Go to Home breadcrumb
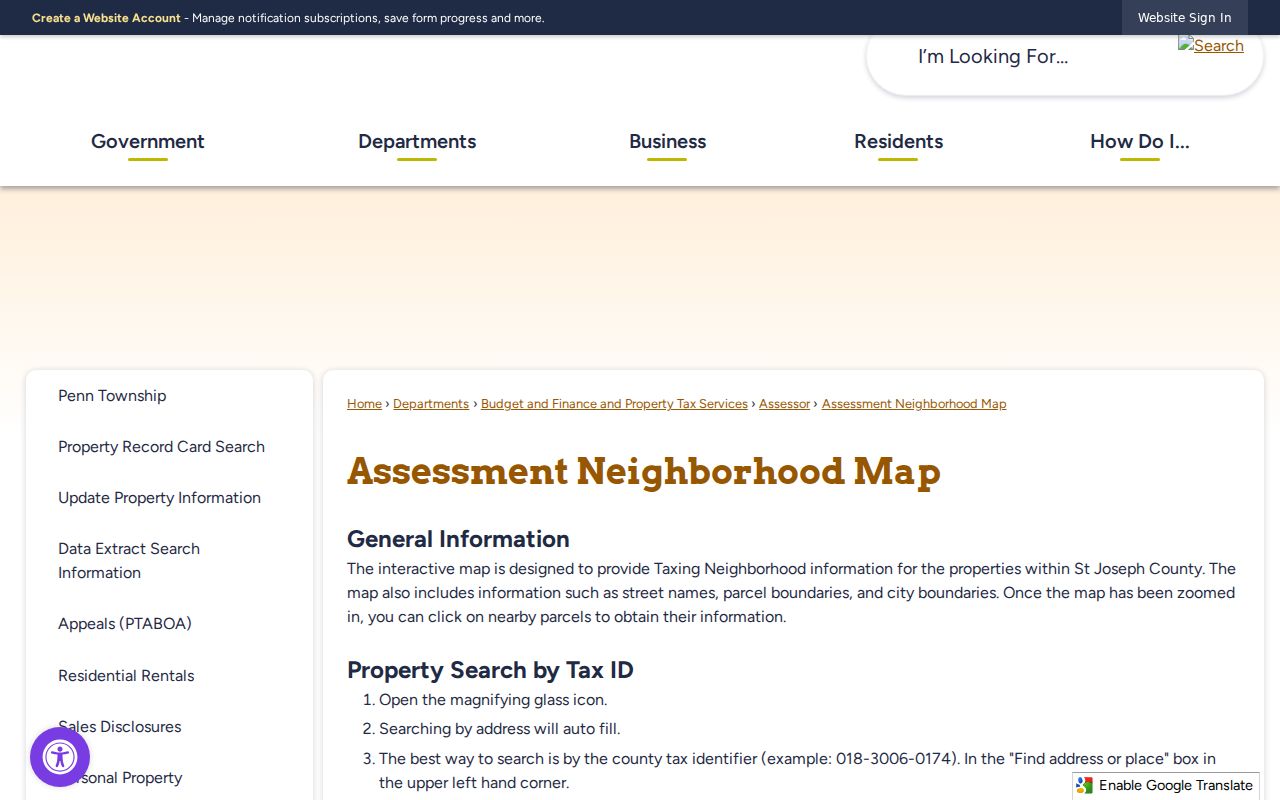The image size is (1280, 800). [x=364, y=404]
